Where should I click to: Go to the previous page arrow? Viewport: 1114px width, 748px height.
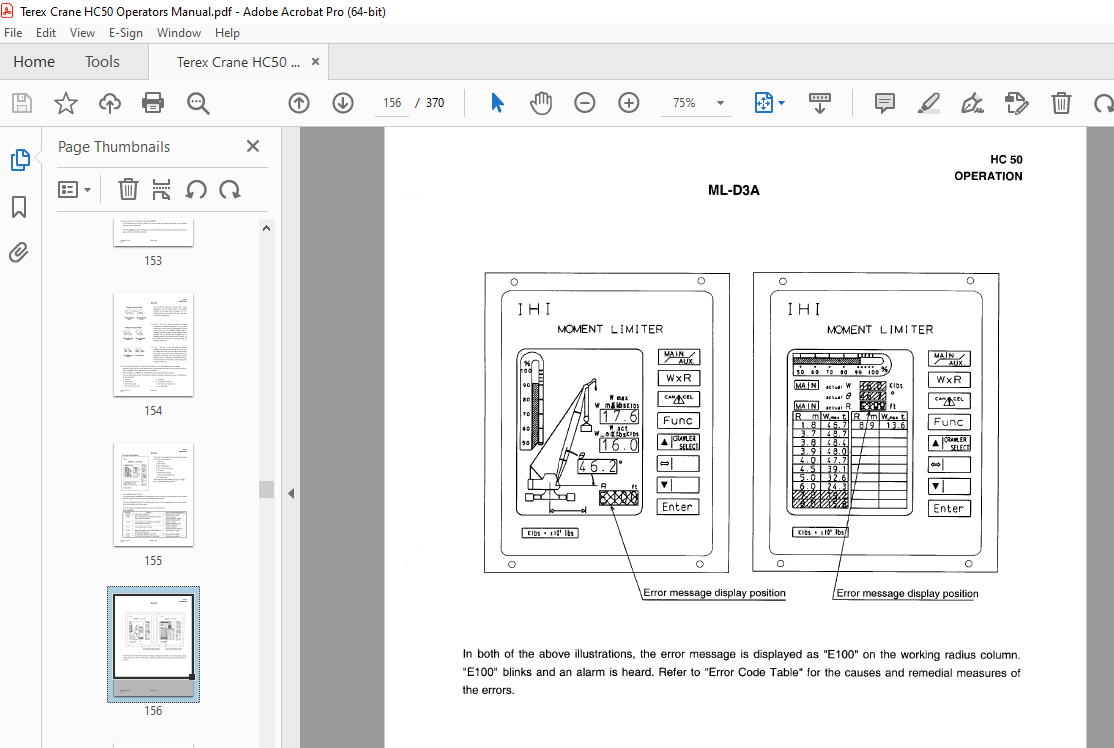point(299,103)
